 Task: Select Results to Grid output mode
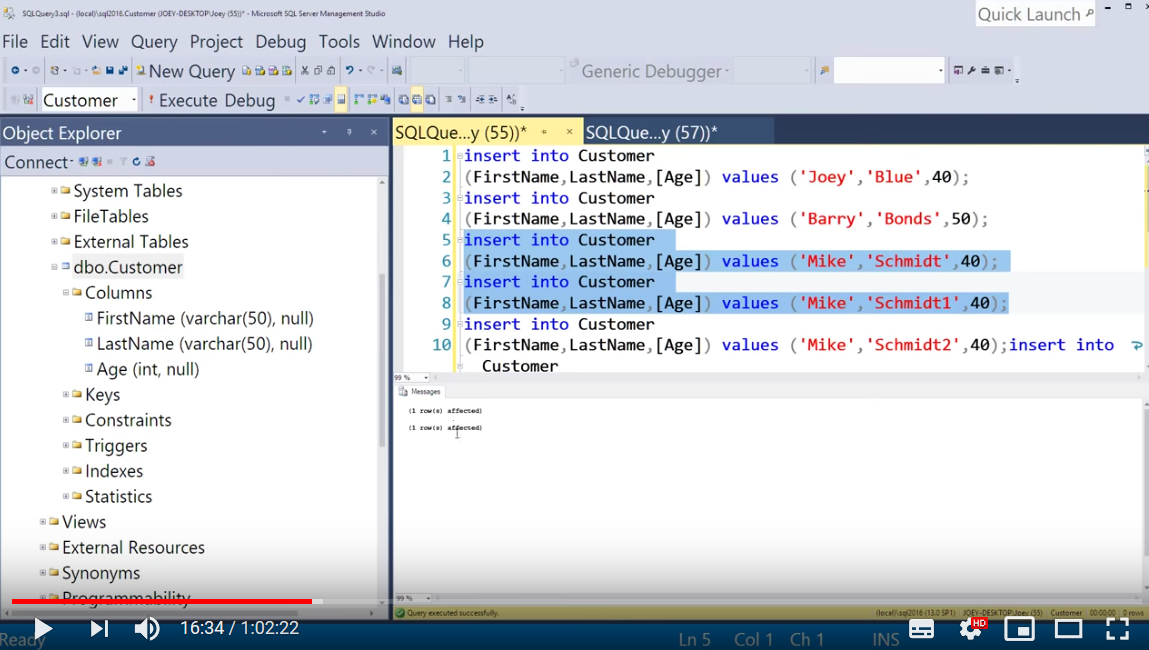(416, 100)
